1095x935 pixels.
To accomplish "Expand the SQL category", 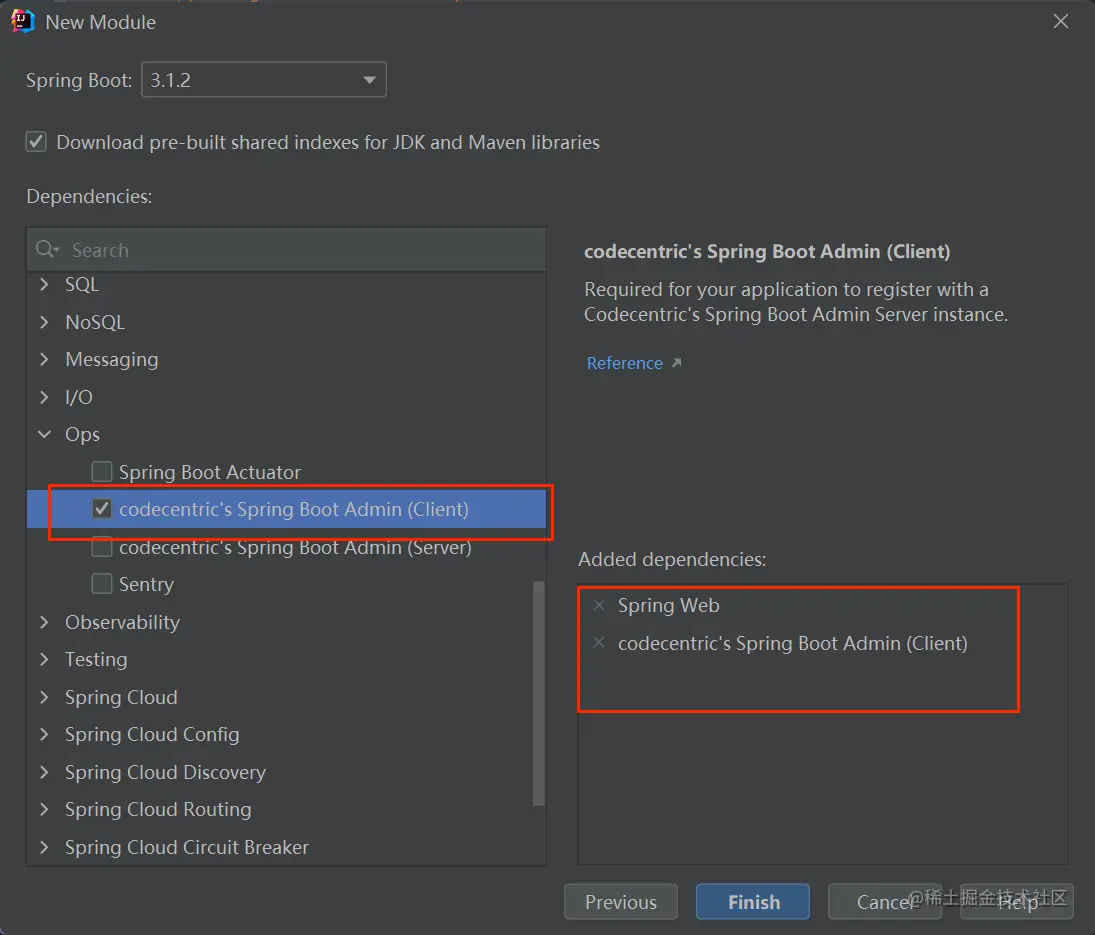I will point(44,284).
